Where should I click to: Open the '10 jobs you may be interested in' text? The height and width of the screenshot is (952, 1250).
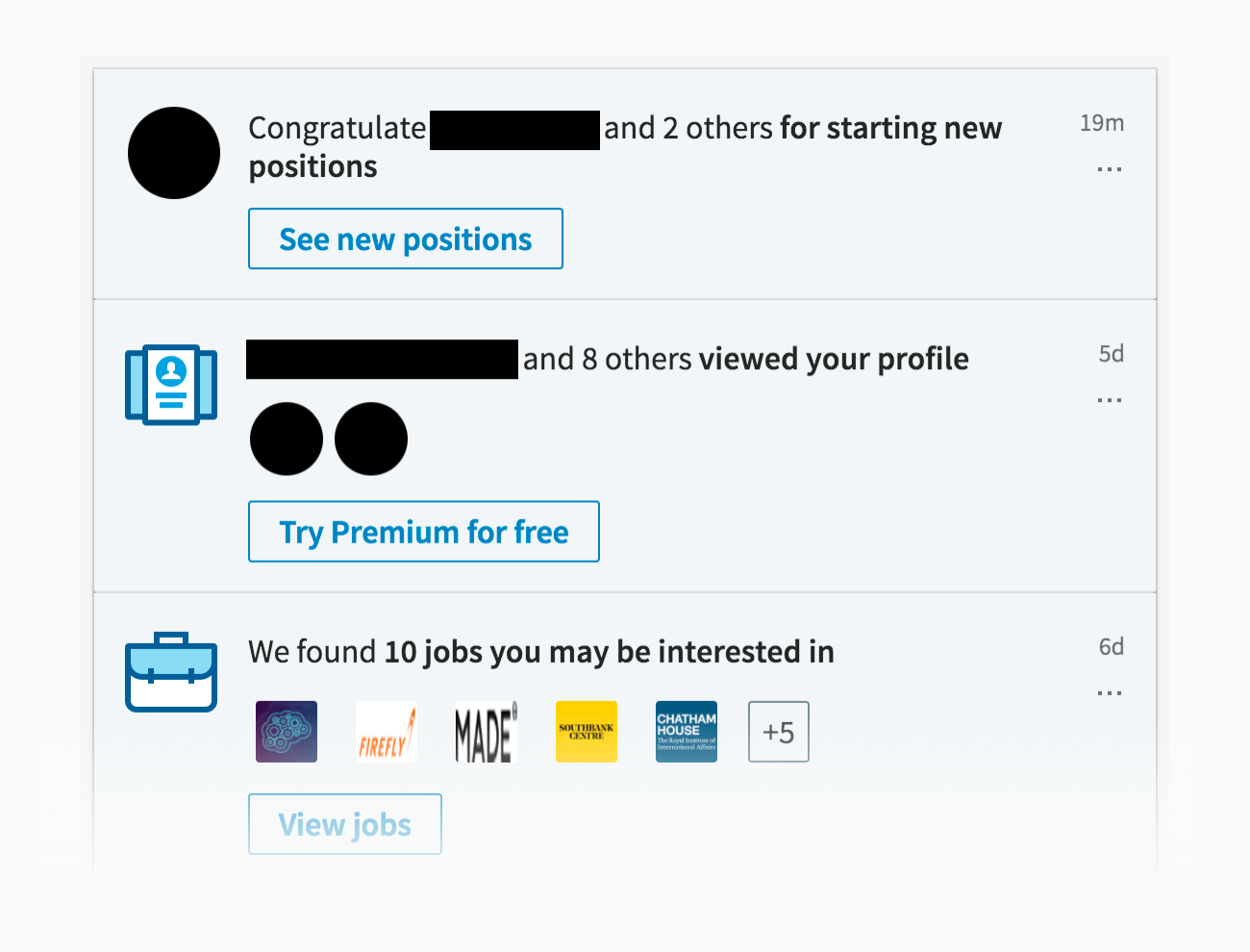pos(609,652)
